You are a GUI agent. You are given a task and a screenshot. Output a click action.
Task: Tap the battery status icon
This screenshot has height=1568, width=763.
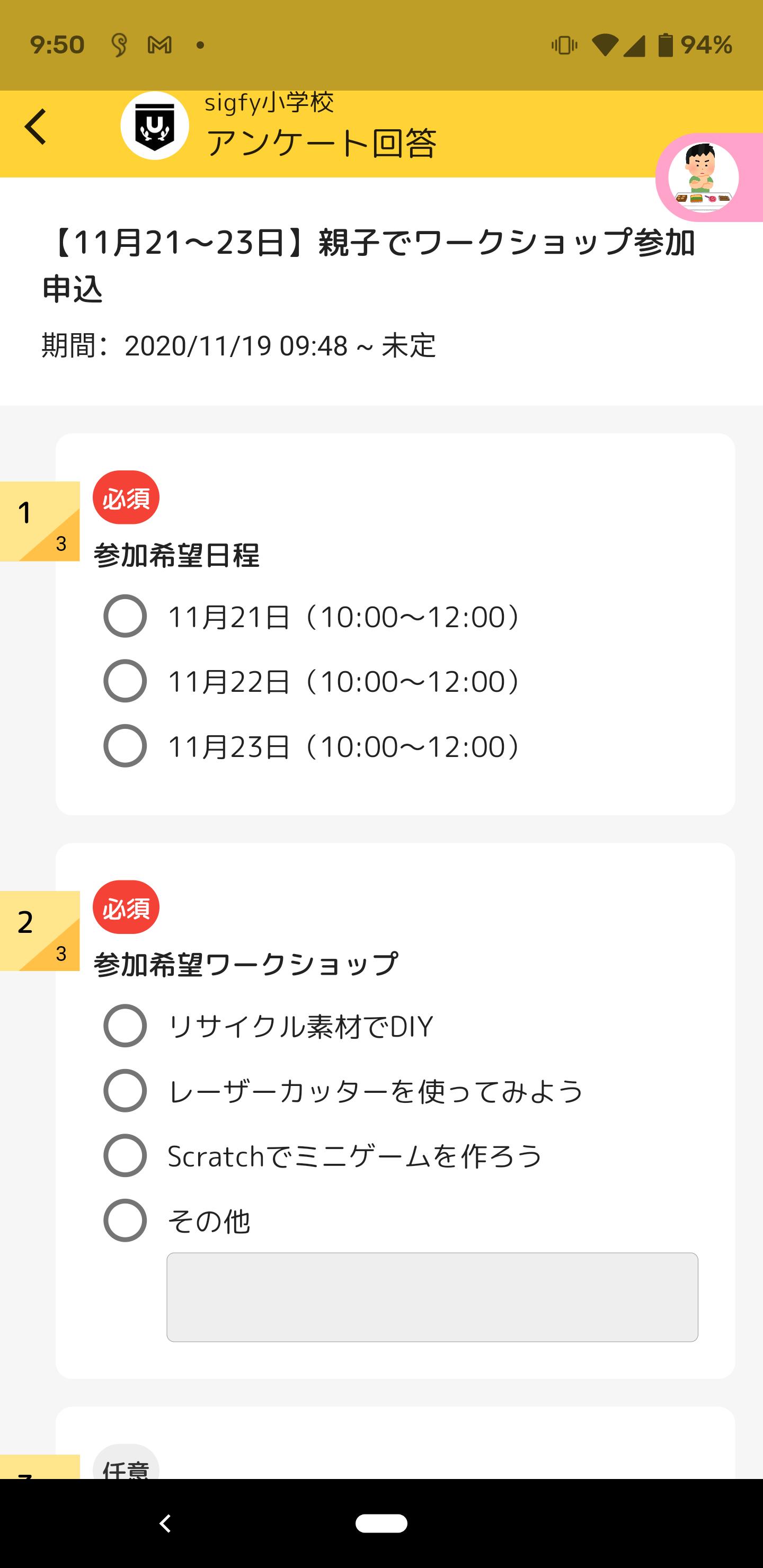[x=666, y=45]
